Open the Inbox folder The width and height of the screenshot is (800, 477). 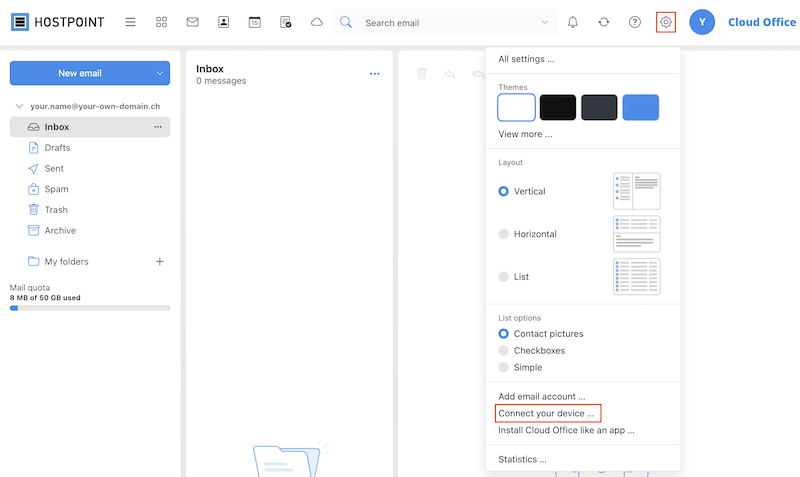(90, 127)
